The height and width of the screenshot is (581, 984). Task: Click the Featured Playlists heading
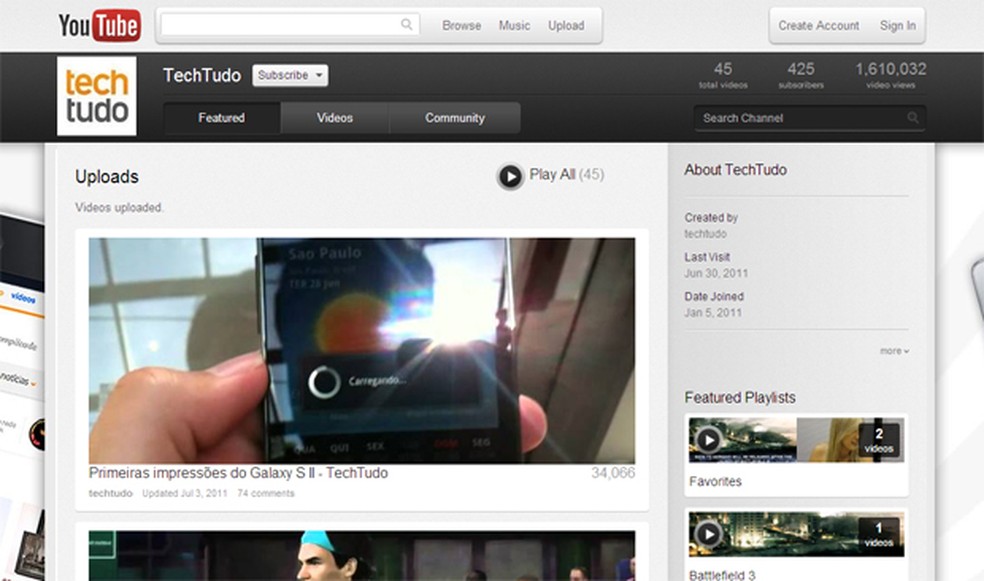pyautogui.click(x=740, y=397)
